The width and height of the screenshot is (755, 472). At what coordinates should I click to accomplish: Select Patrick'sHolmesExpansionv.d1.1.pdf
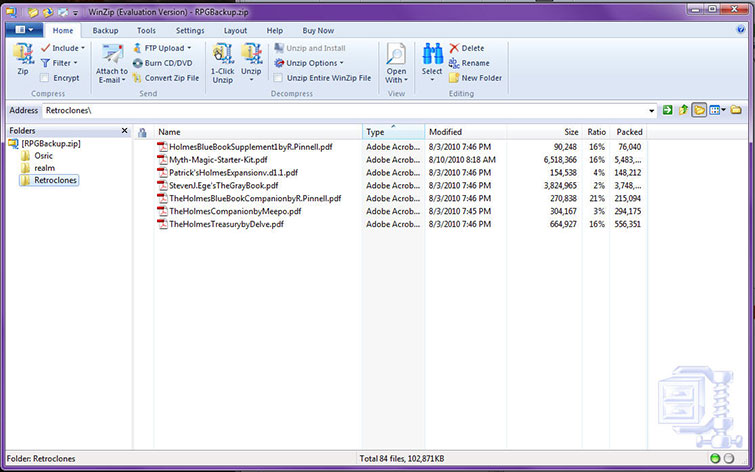[x=228, y=172]
